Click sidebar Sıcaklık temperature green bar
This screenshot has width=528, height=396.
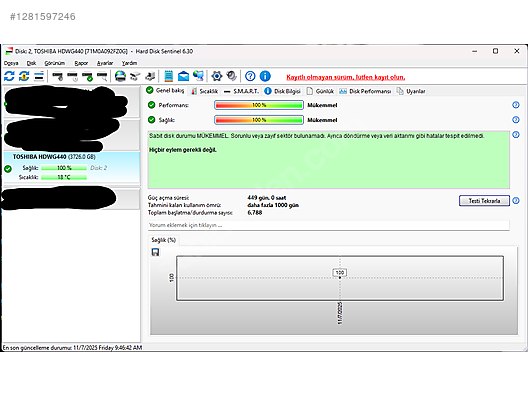tap(64, 177)
